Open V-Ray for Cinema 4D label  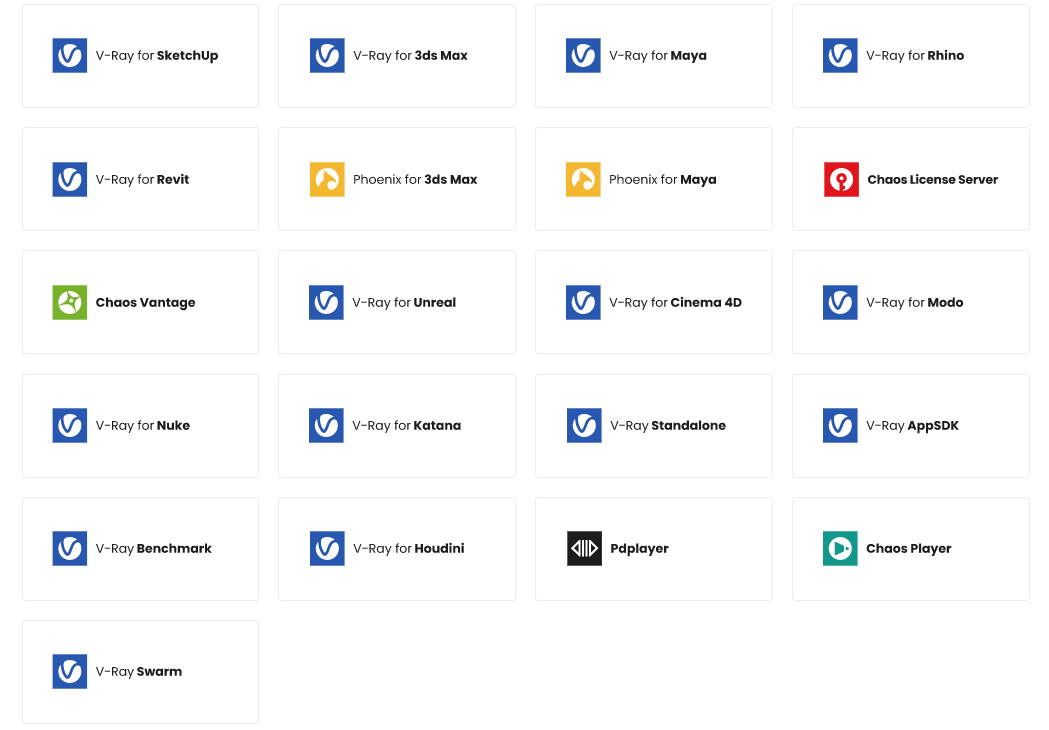coord(675,302)
